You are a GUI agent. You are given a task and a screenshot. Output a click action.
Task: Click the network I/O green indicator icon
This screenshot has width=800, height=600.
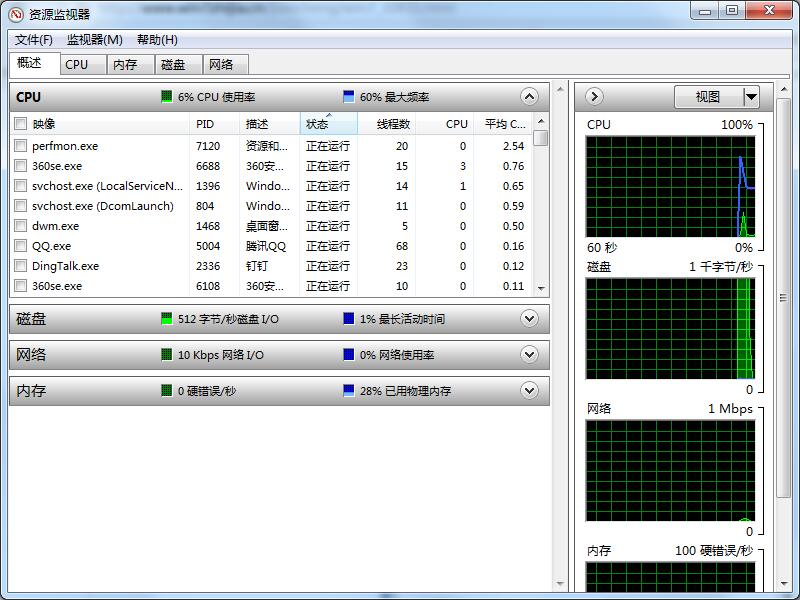tap(166, 355)
